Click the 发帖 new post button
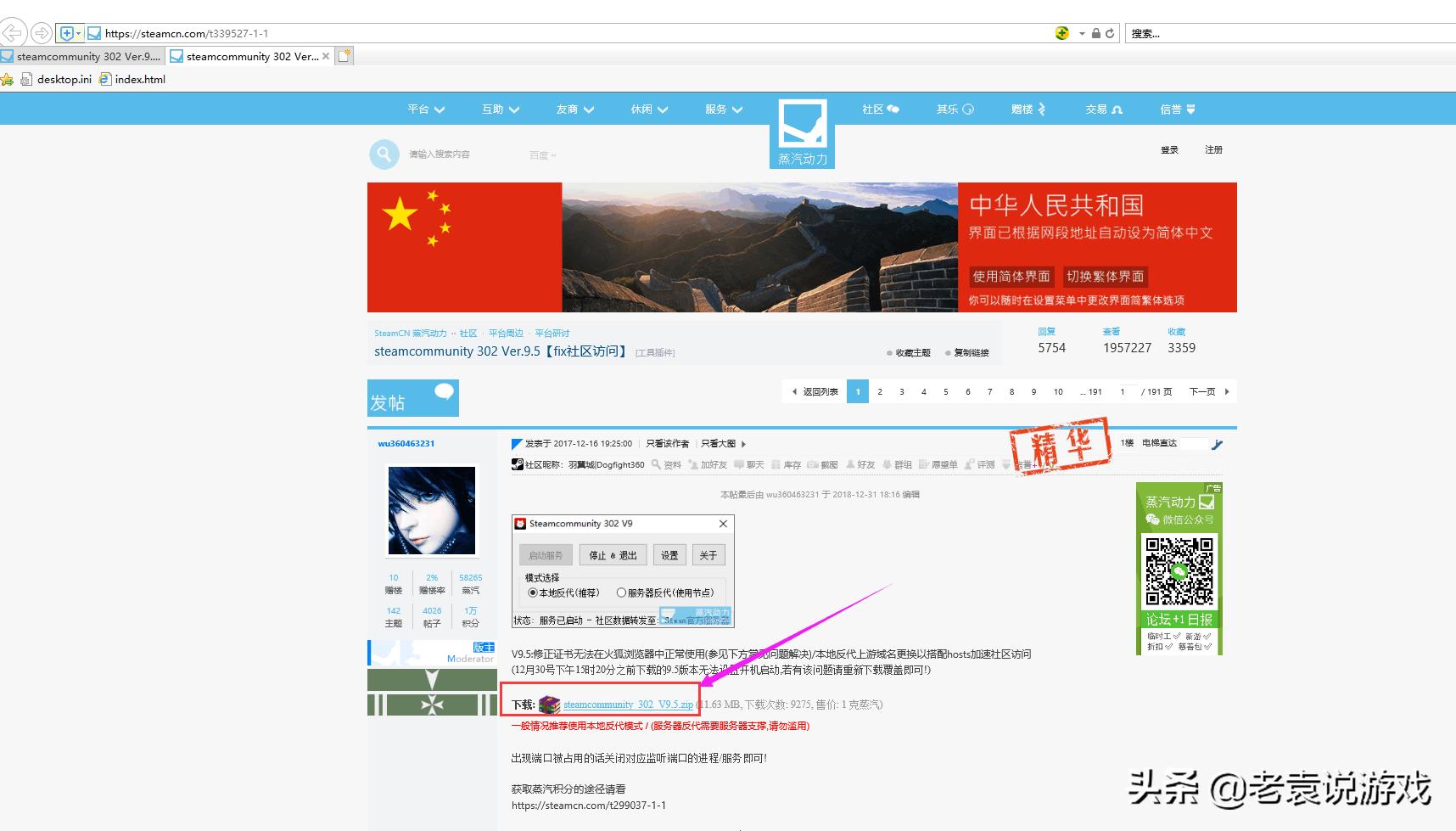 (412, 396)
